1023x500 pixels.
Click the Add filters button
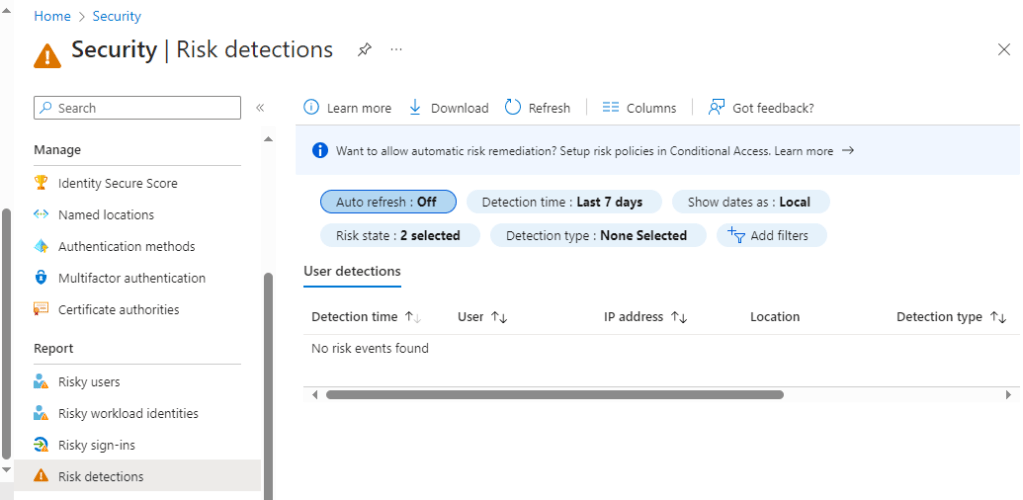(x=768, y=236)
